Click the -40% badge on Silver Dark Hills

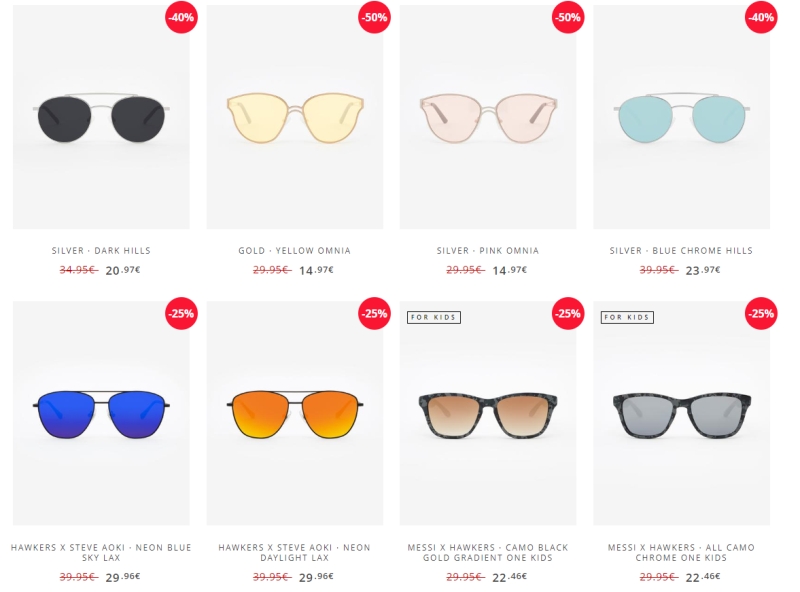coord(181,17)
